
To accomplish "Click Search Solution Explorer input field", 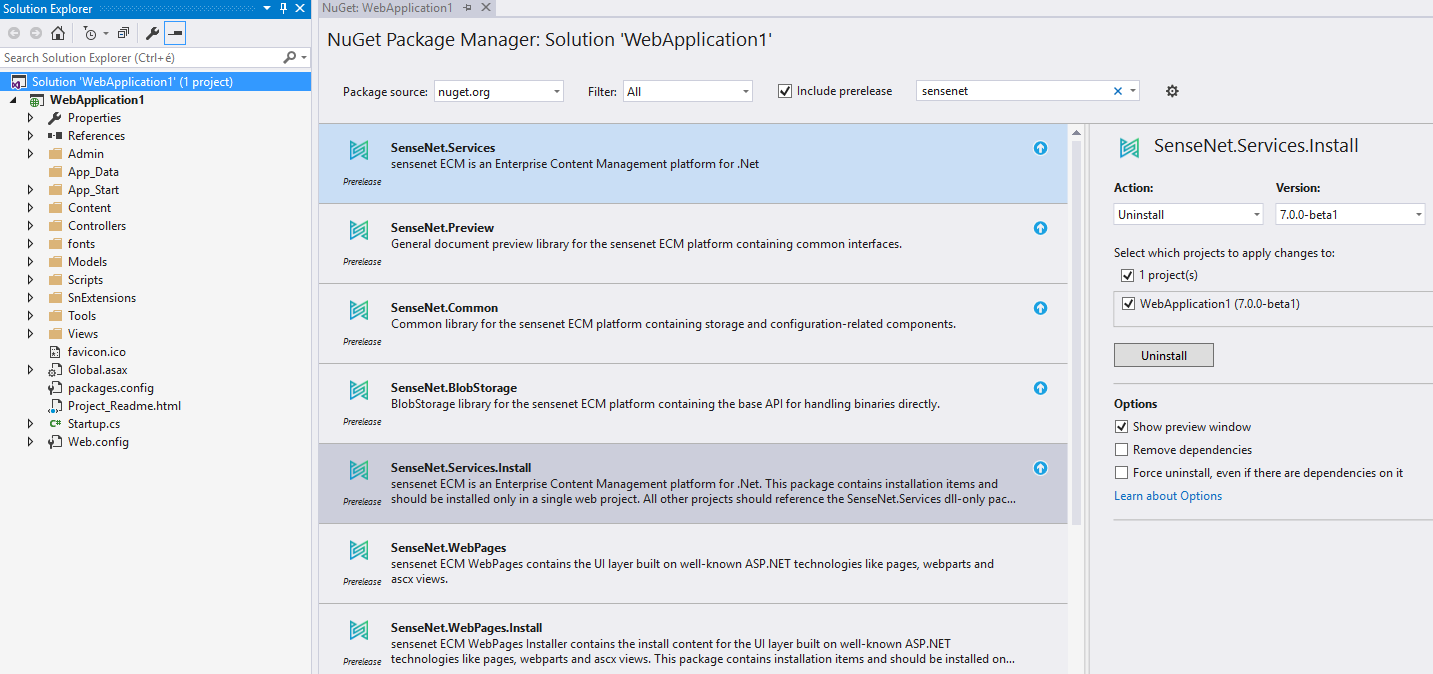I will click(140, 58).
